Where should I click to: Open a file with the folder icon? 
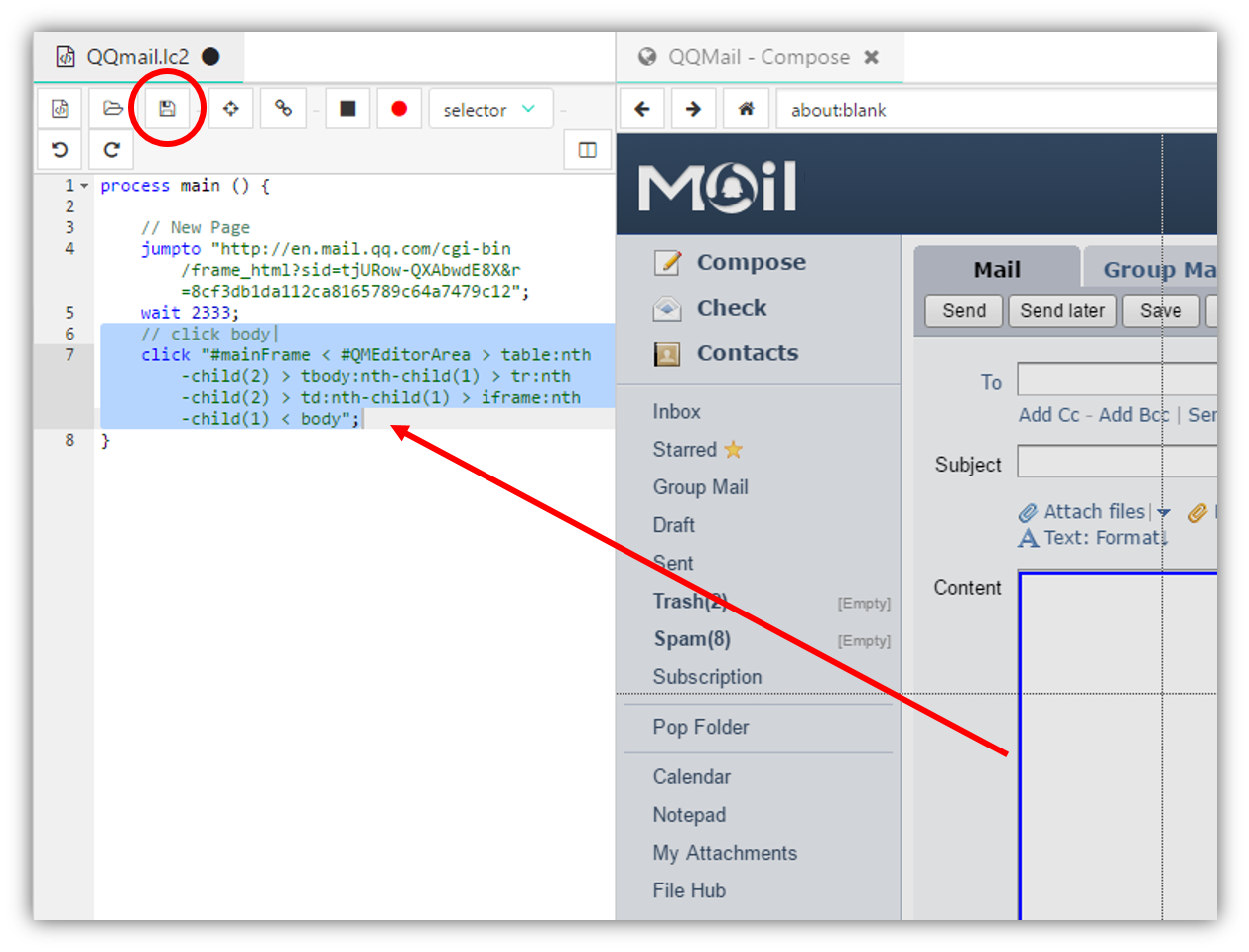pyautogui.click(x=112, y=109)
